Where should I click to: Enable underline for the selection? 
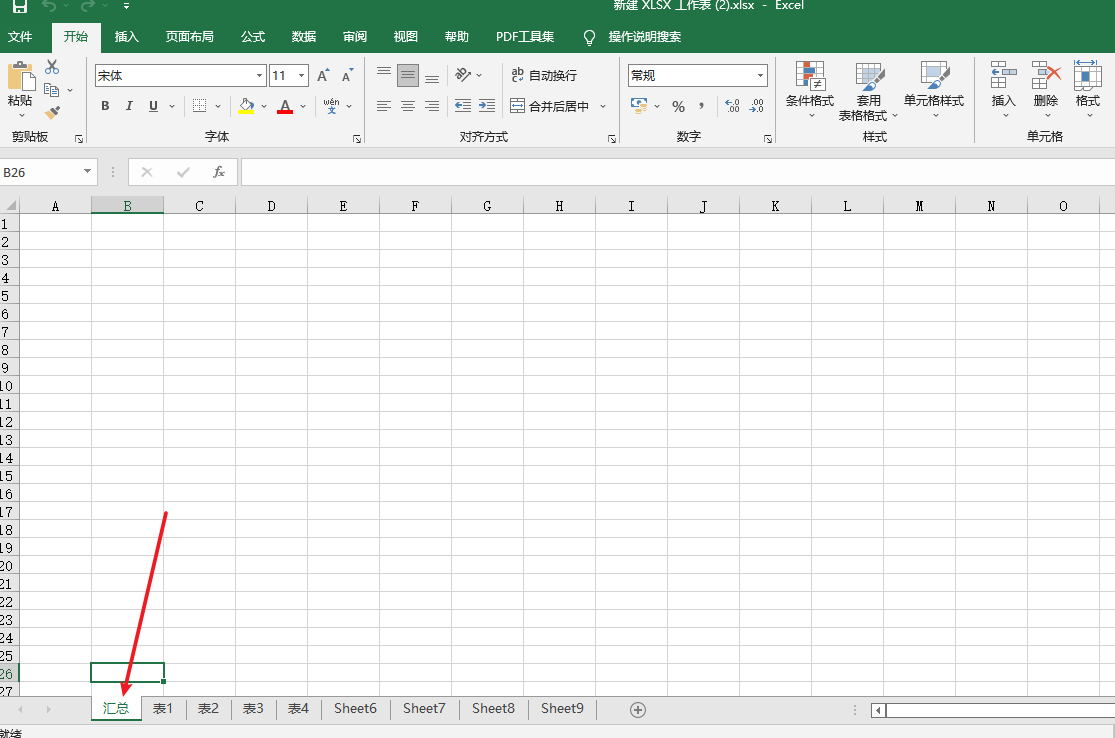tap(152, 105)
